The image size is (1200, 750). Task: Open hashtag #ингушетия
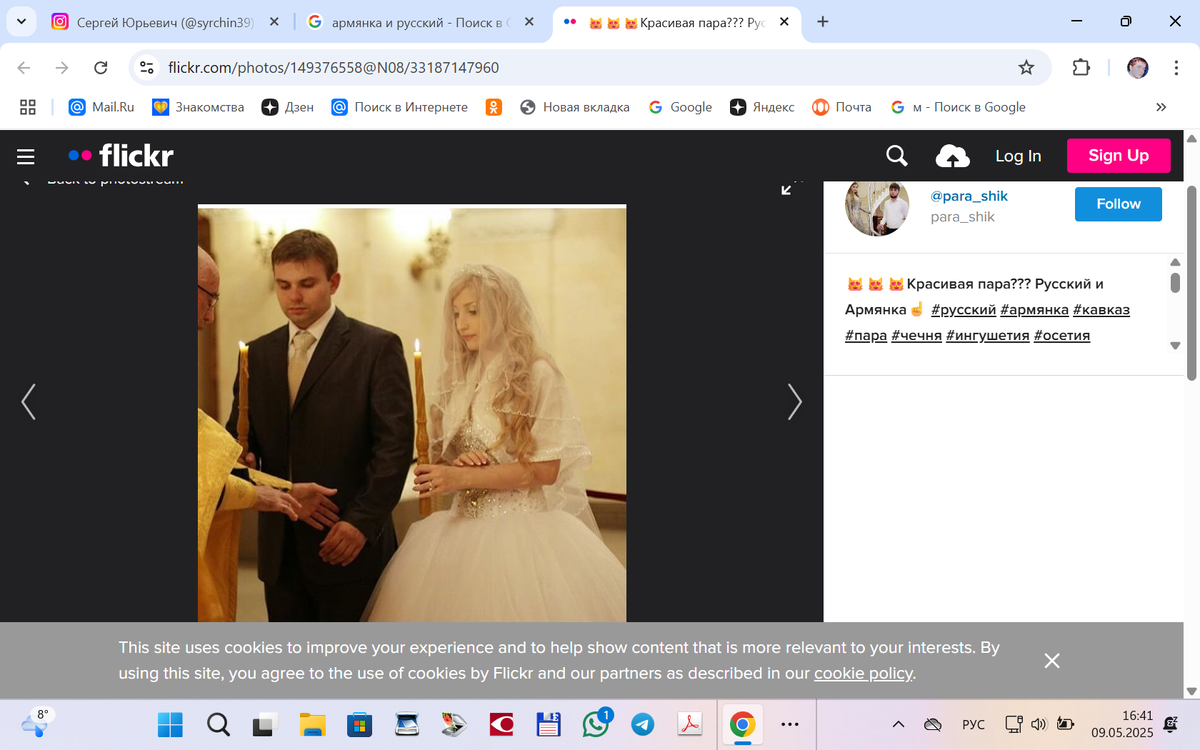pos(987,336)
